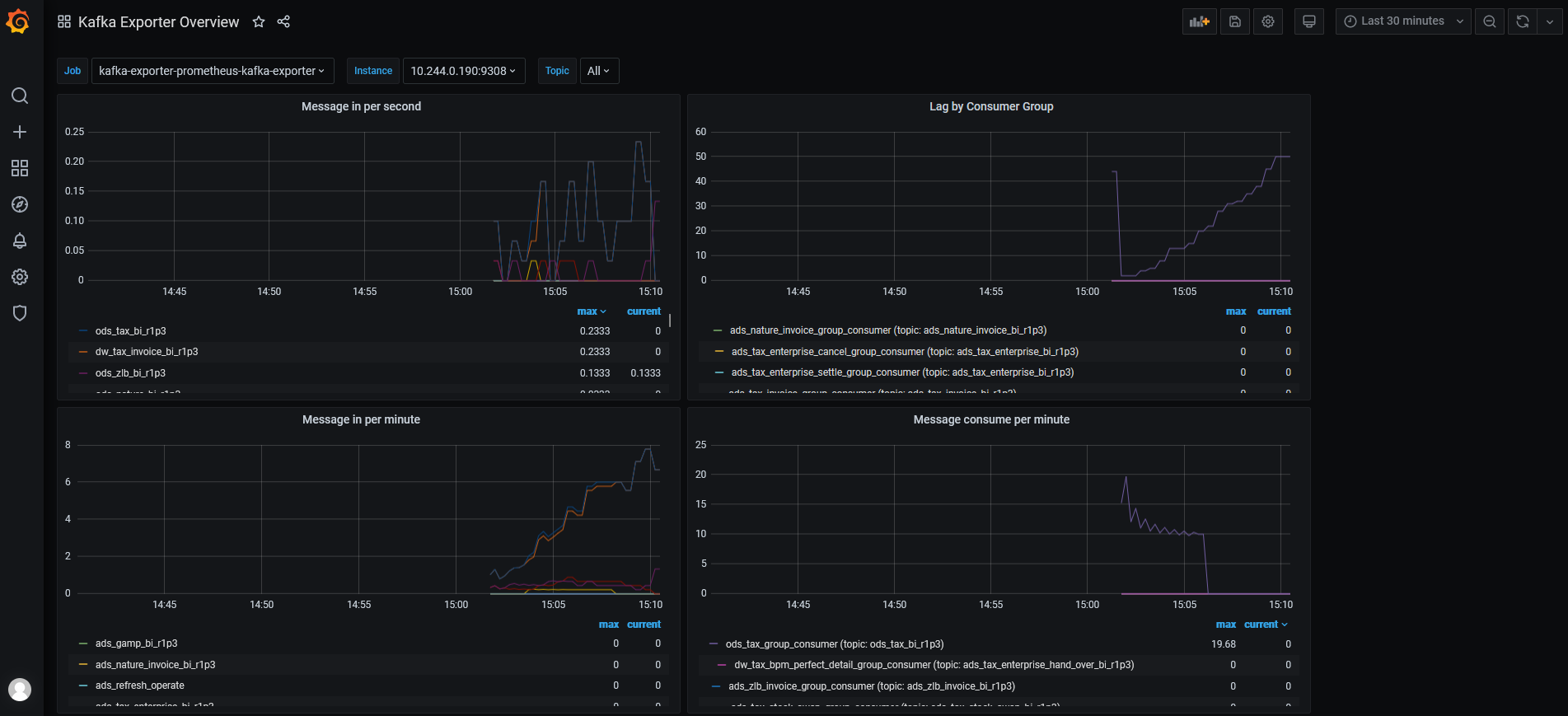Click 19.68 max value in consume legend

[1224, 644]
